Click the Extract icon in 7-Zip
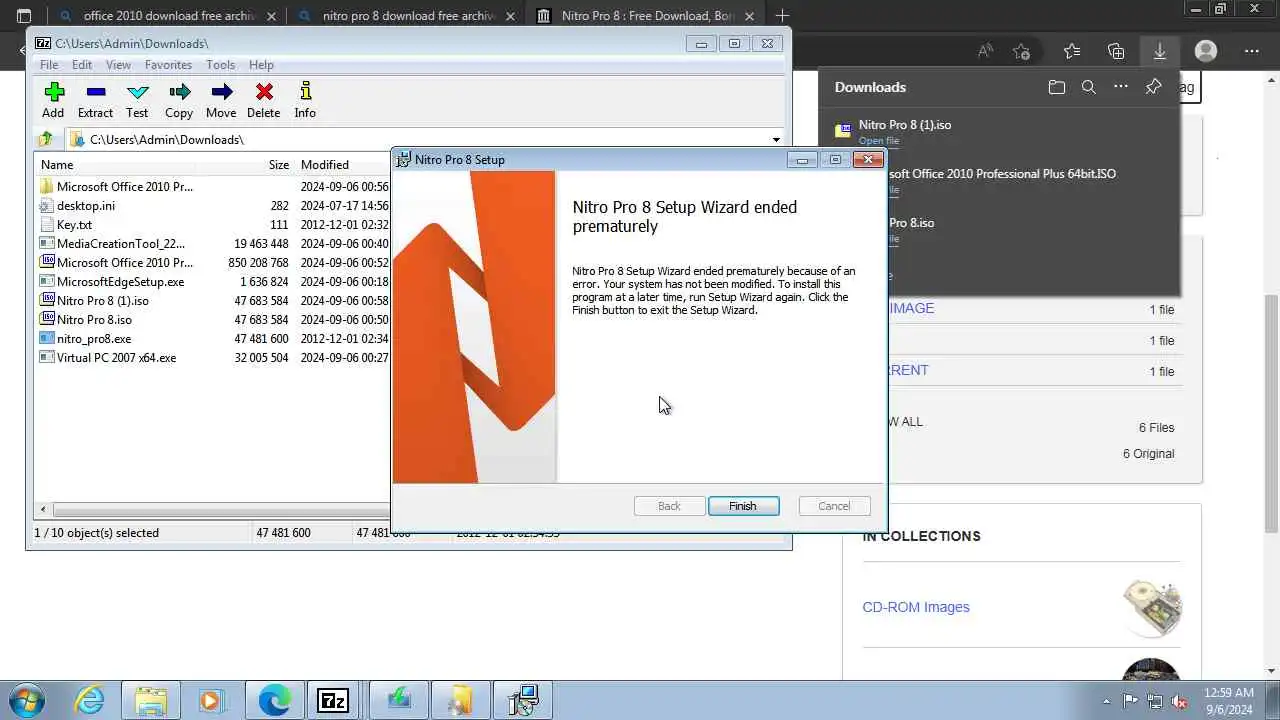 point(96,100)
